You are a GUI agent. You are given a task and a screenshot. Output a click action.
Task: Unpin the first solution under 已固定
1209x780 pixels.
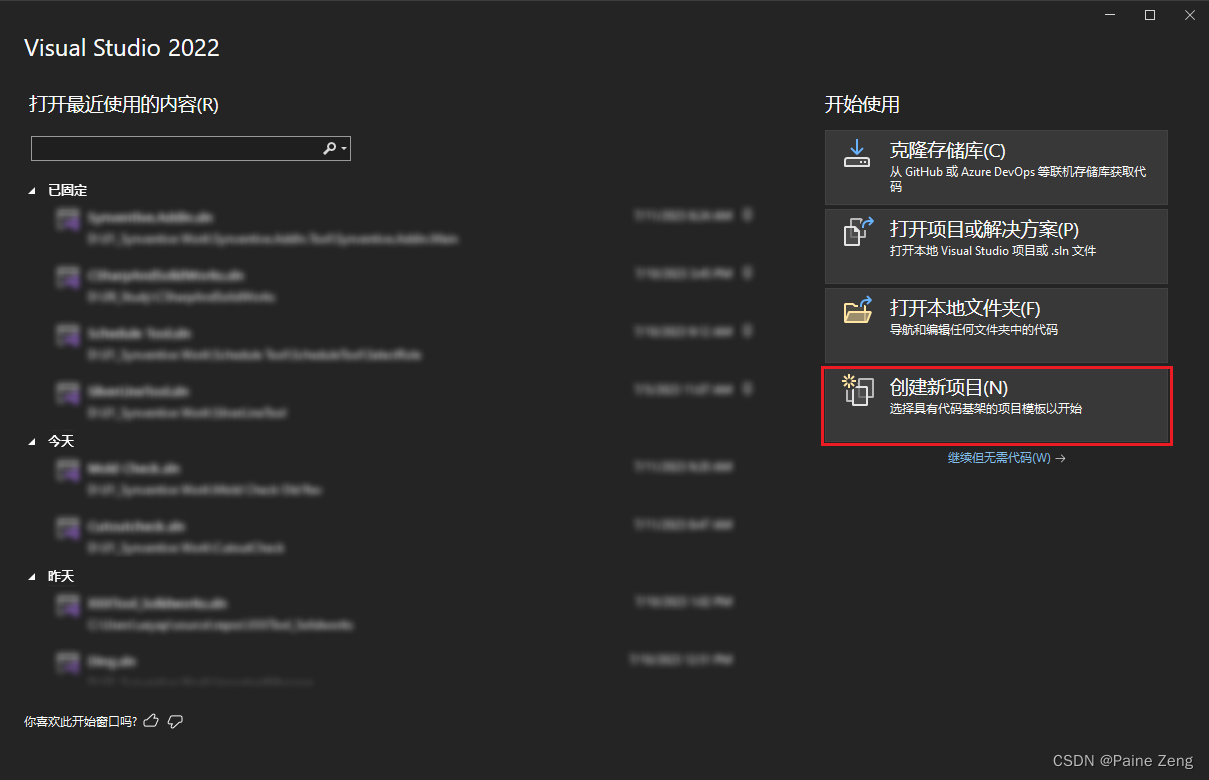point(747,215)
